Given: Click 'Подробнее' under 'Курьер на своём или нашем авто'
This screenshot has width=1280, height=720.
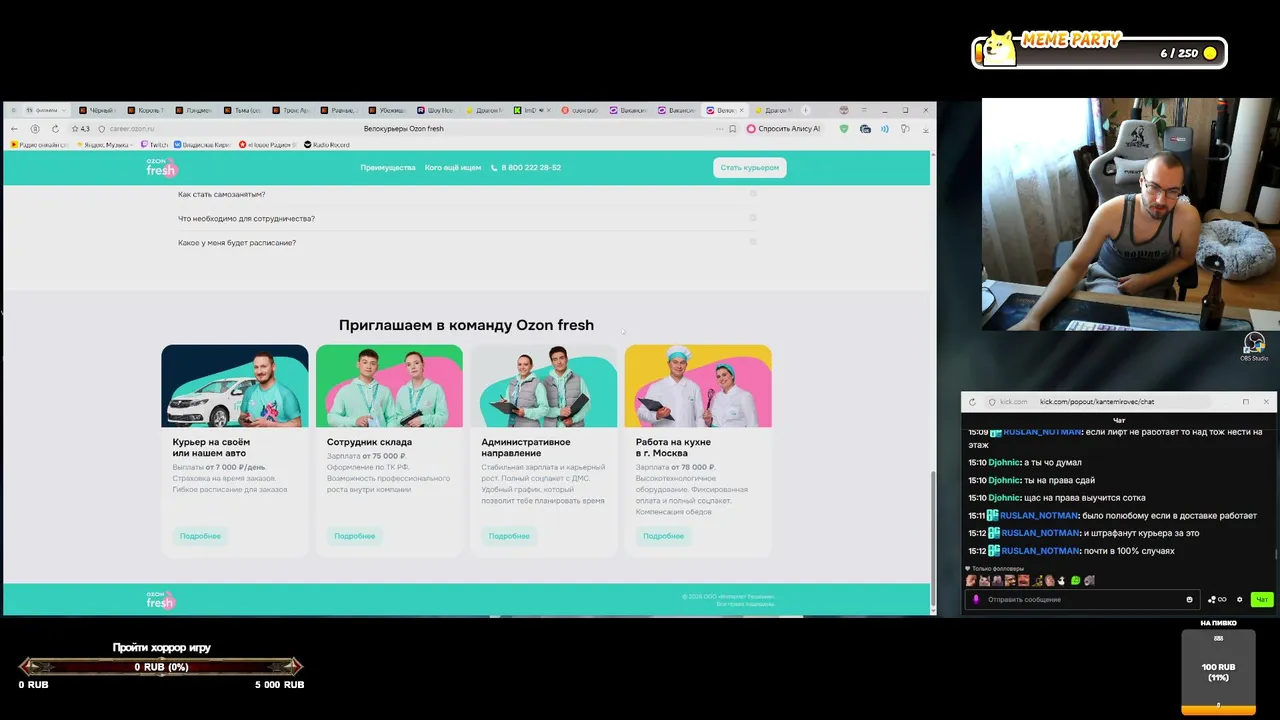Looking at the screenshot, I should [200, 536].
